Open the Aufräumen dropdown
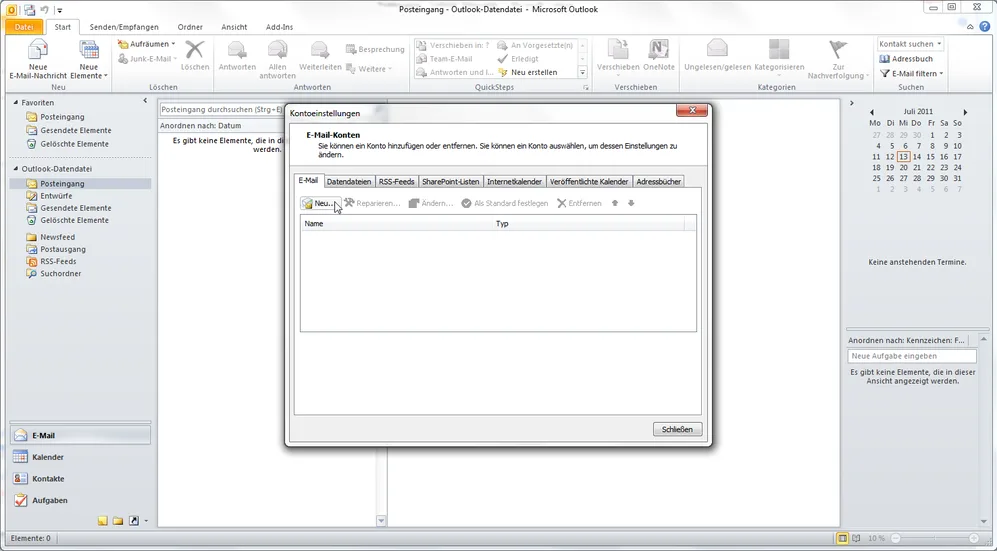The image size is (997, 551). click(x=147, y=44)
